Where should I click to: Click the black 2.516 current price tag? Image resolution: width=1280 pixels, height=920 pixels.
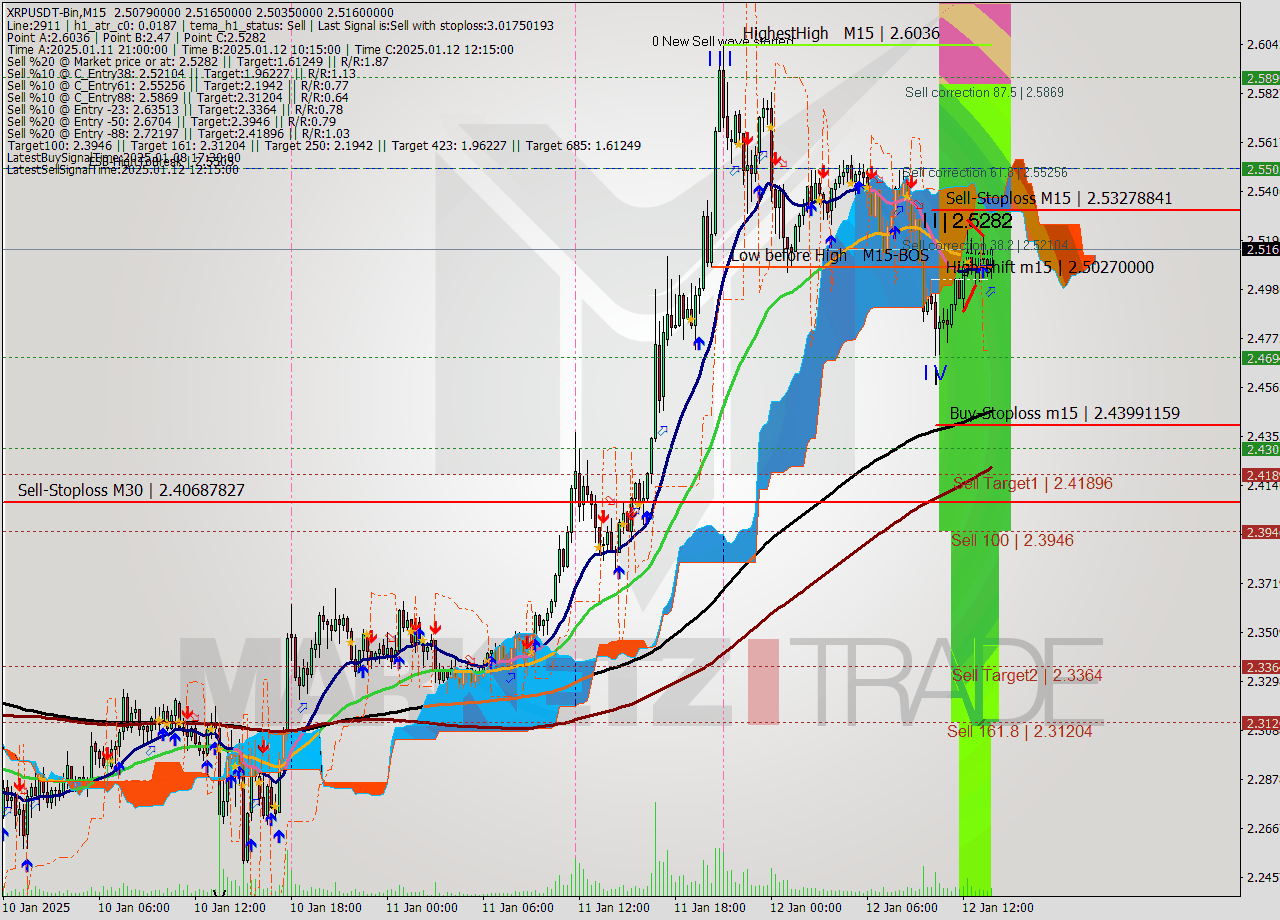1260,249
